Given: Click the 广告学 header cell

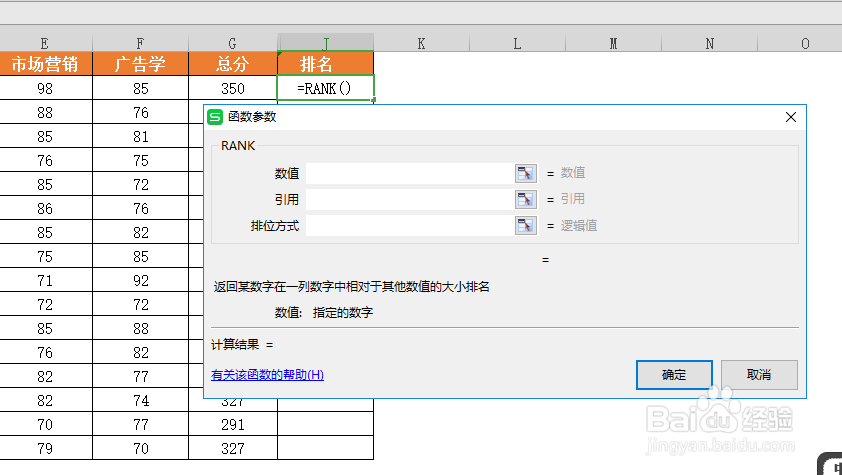Looking at the screenshot, I should tap(140, 64).
